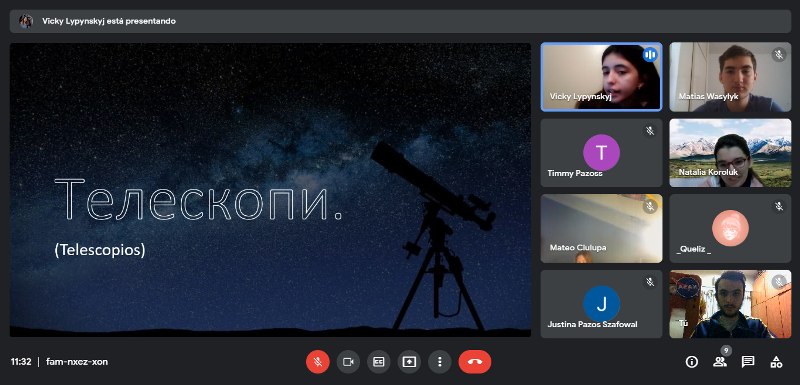This screenshot has width=800, height=385.
Task: Open the three-dot more options menu
Action: 440,362
